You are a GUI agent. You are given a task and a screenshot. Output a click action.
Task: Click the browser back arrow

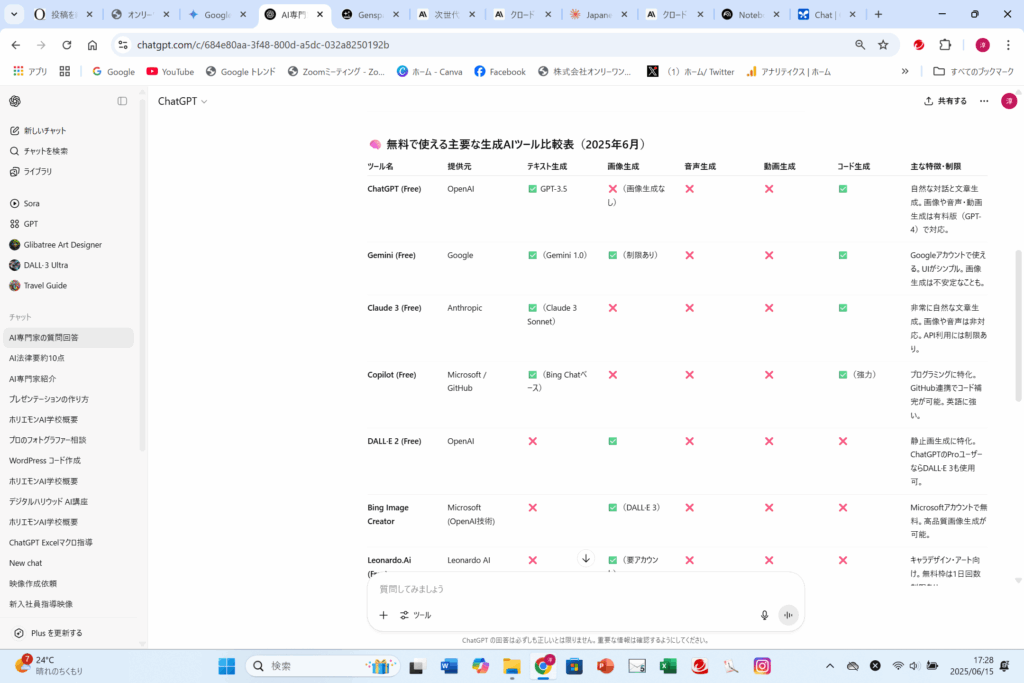coord(16,45)
